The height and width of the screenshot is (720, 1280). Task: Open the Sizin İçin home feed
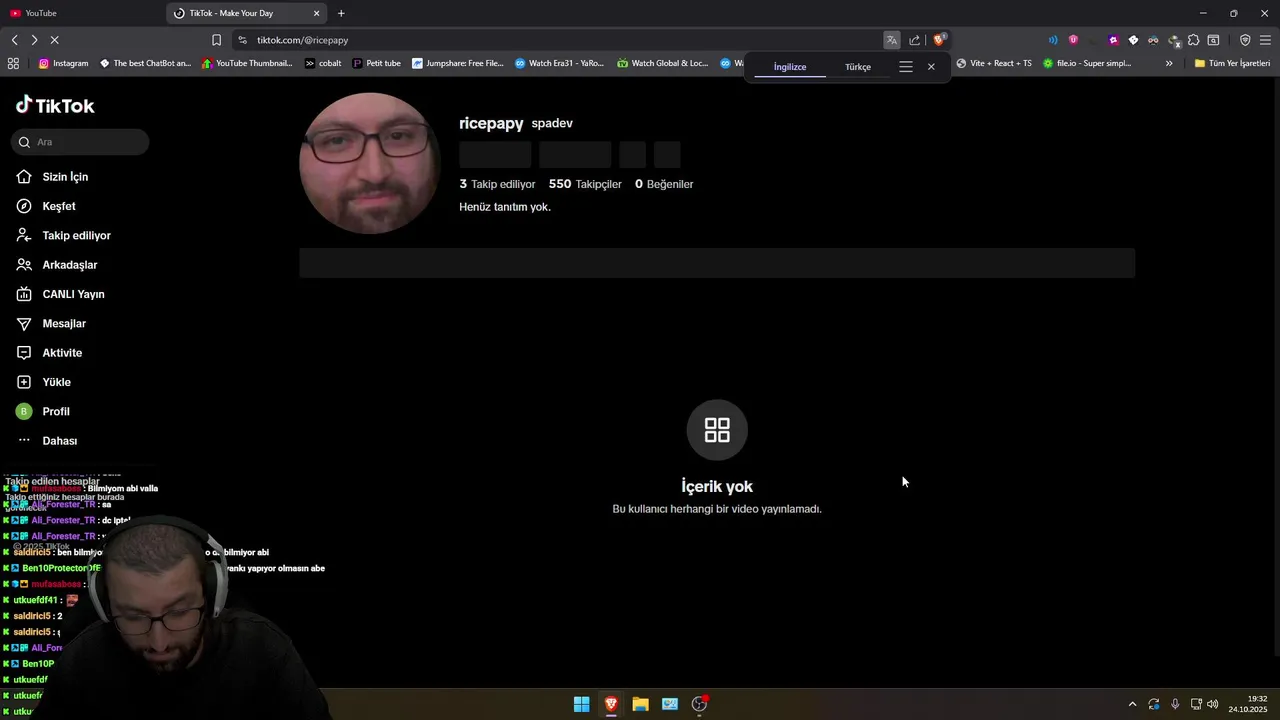[x=53, y=177]
